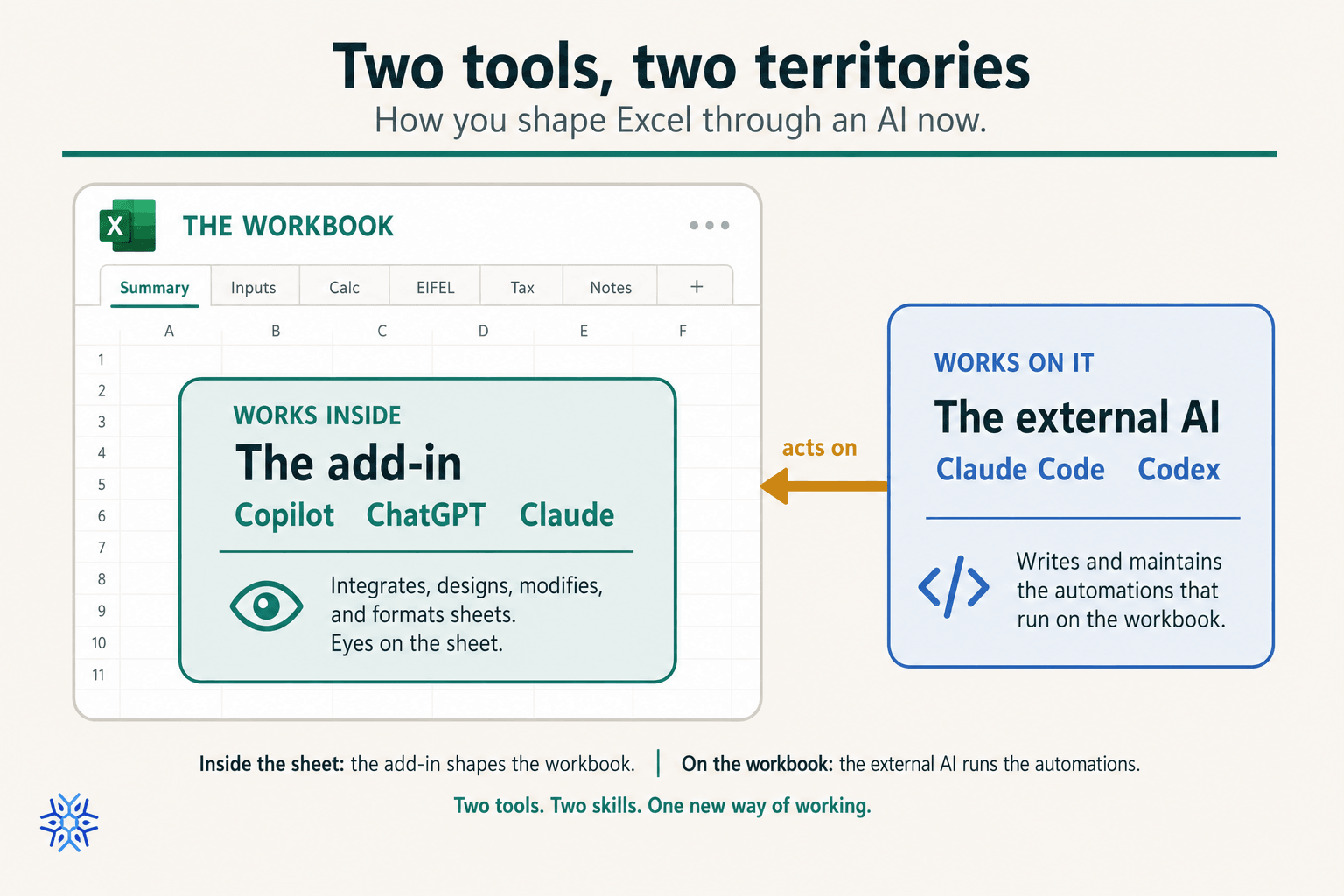Select row 9 header
The width and height of the screenshot is (1344, 896).
click(101, 611)
